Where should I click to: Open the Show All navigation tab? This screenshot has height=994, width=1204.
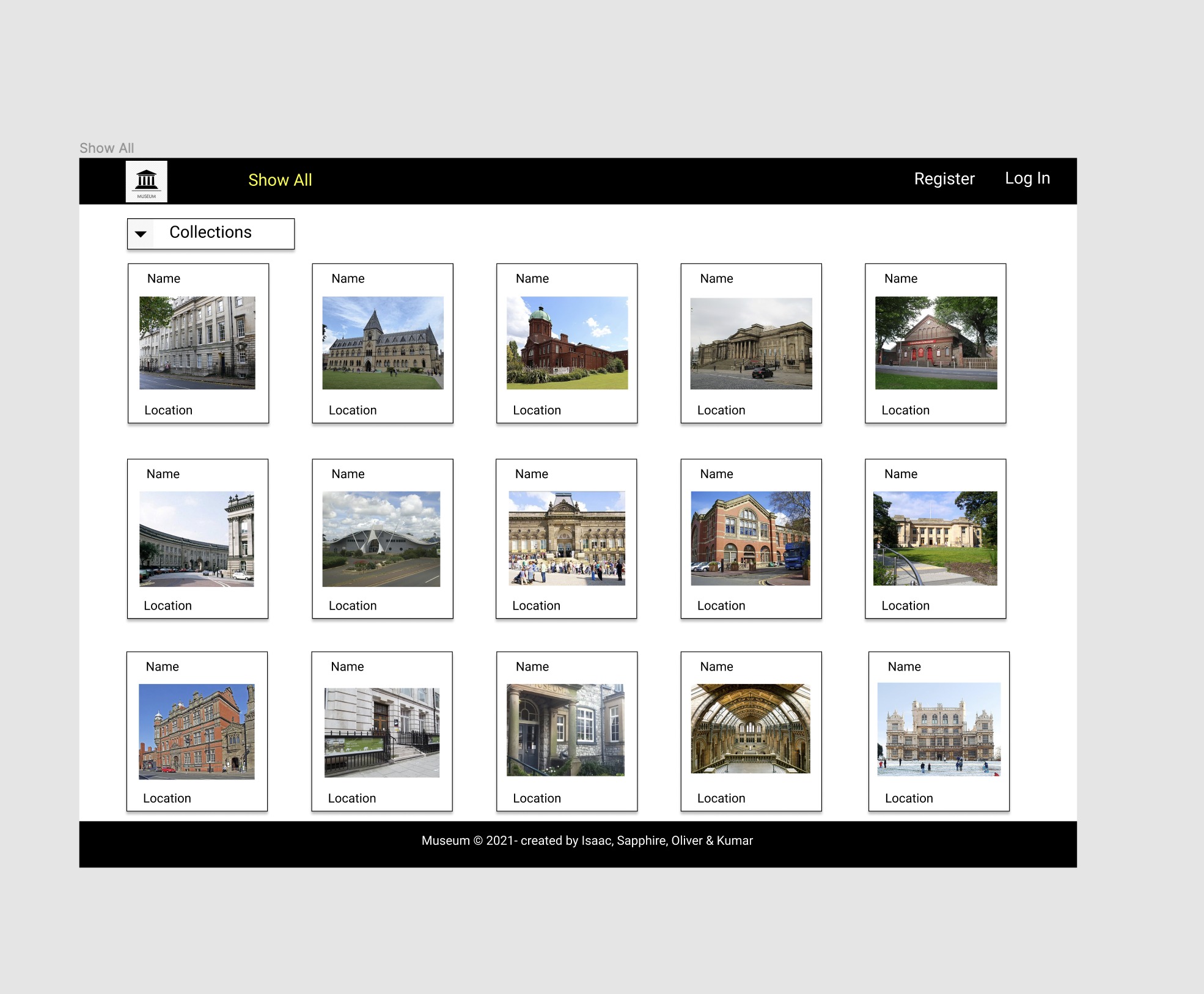(x=280, y=180)
